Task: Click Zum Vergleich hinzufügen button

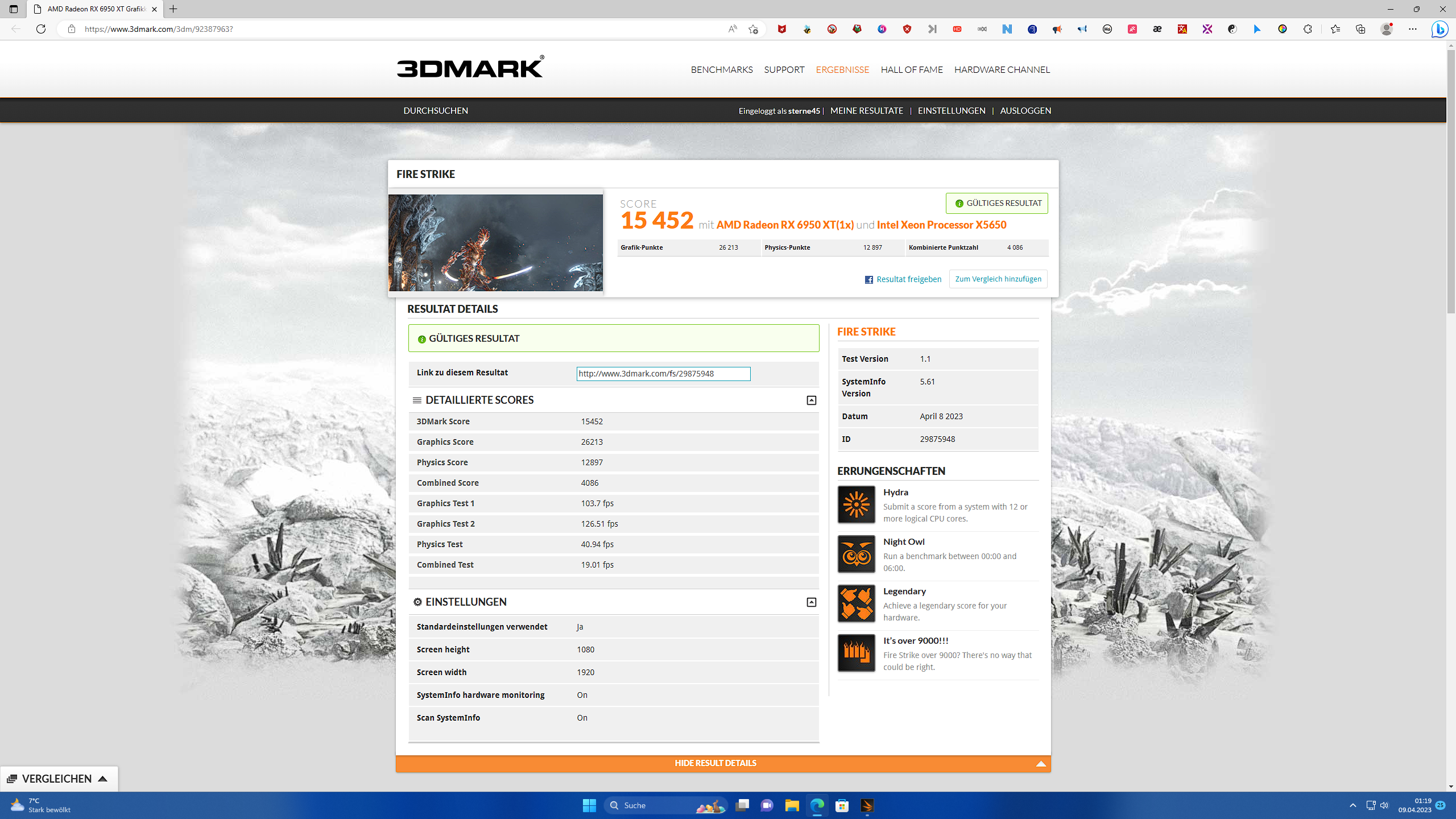Action: [998, 279]
